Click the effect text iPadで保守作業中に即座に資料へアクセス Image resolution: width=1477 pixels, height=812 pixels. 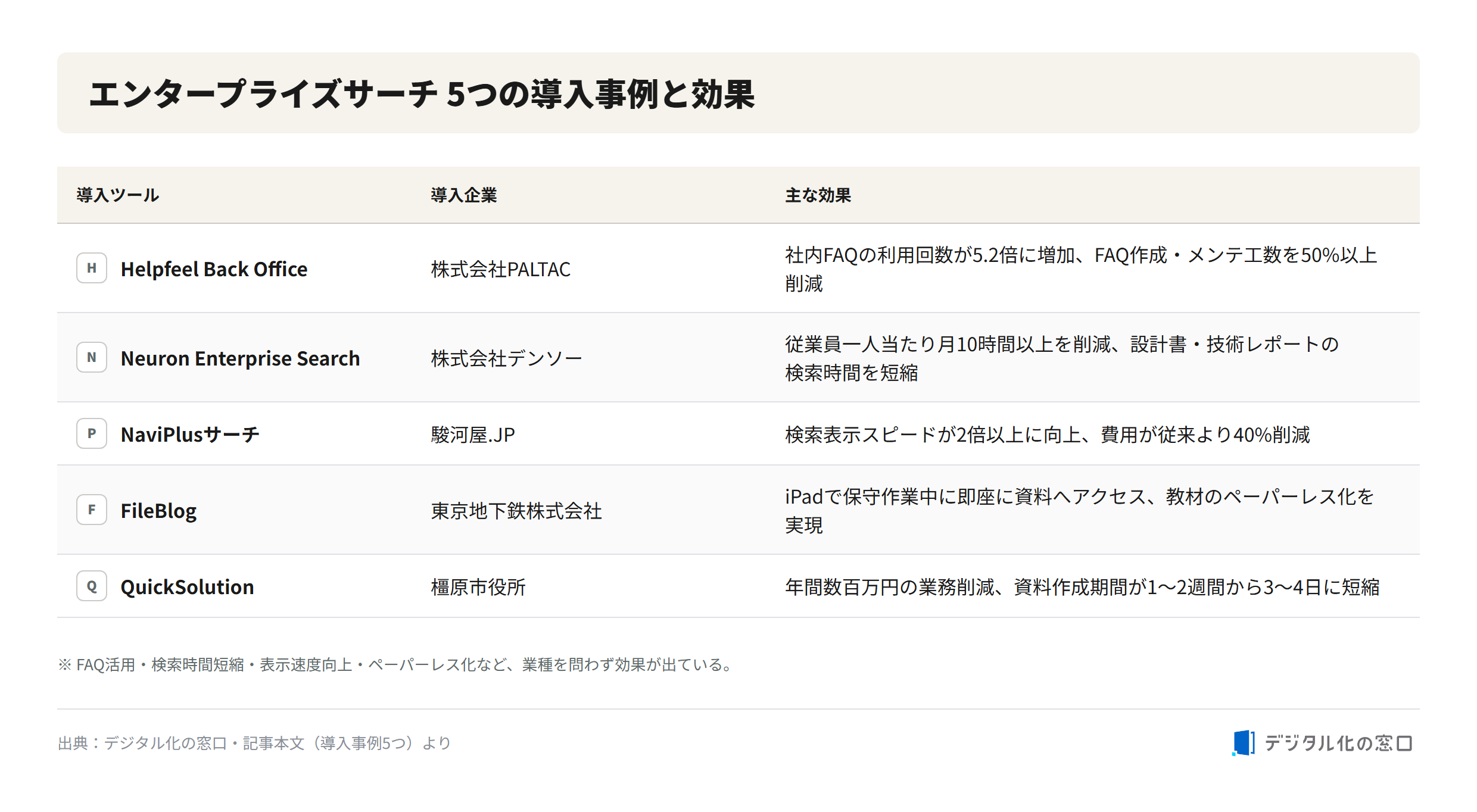point(1079,511)
